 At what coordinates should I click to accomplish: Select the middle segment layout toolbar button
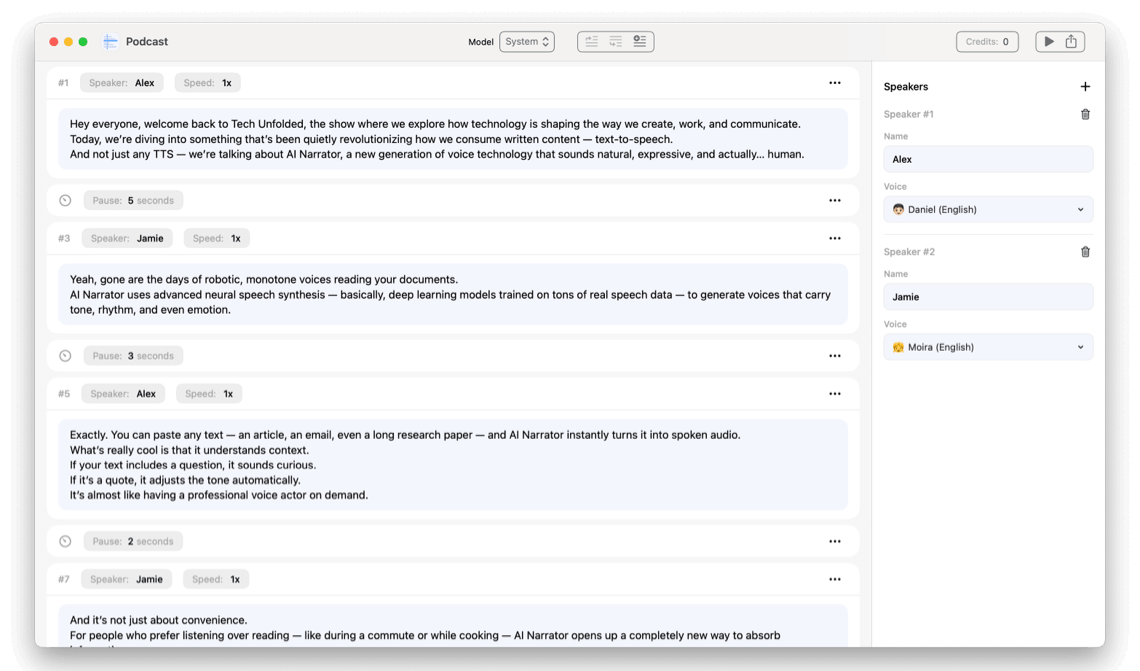(x=616, y=42)
